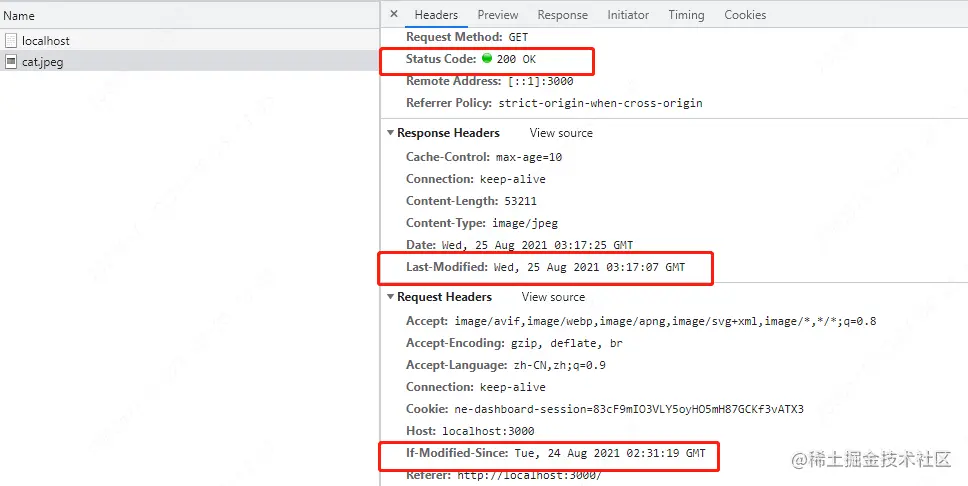Click the green status code indicator
The height and width of the screenshot is (486, 968).
(x=486, y=58)
